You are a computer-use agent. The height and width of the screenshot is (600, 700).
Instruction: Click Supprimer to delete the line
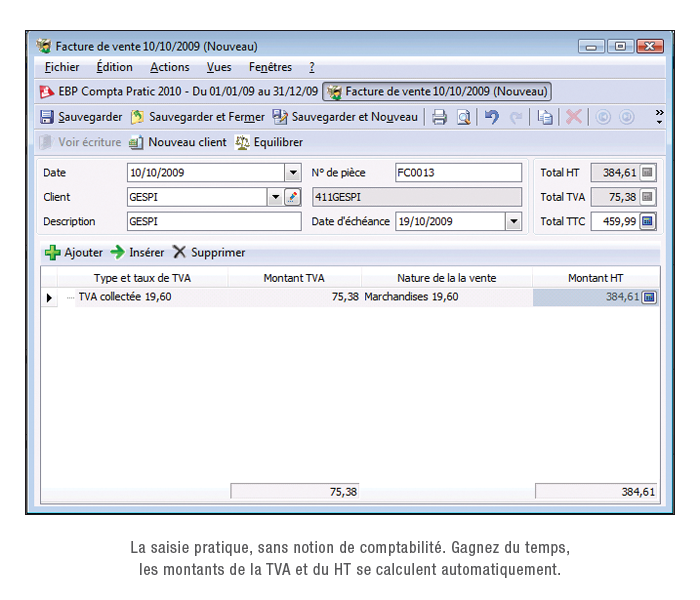209,253
